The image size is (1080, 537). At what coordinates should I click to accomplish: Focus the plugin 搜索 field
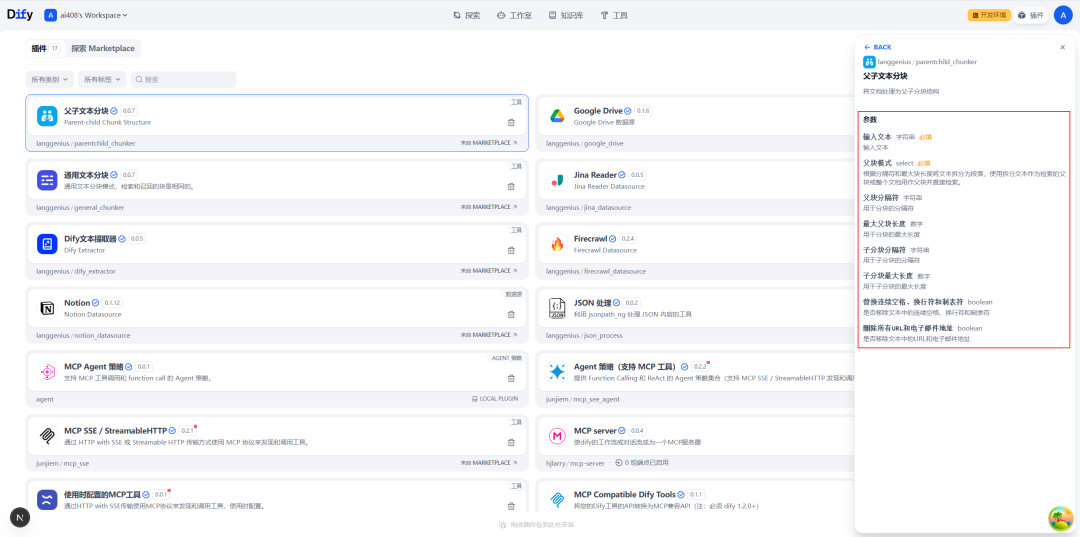click(x=183, y=79)
